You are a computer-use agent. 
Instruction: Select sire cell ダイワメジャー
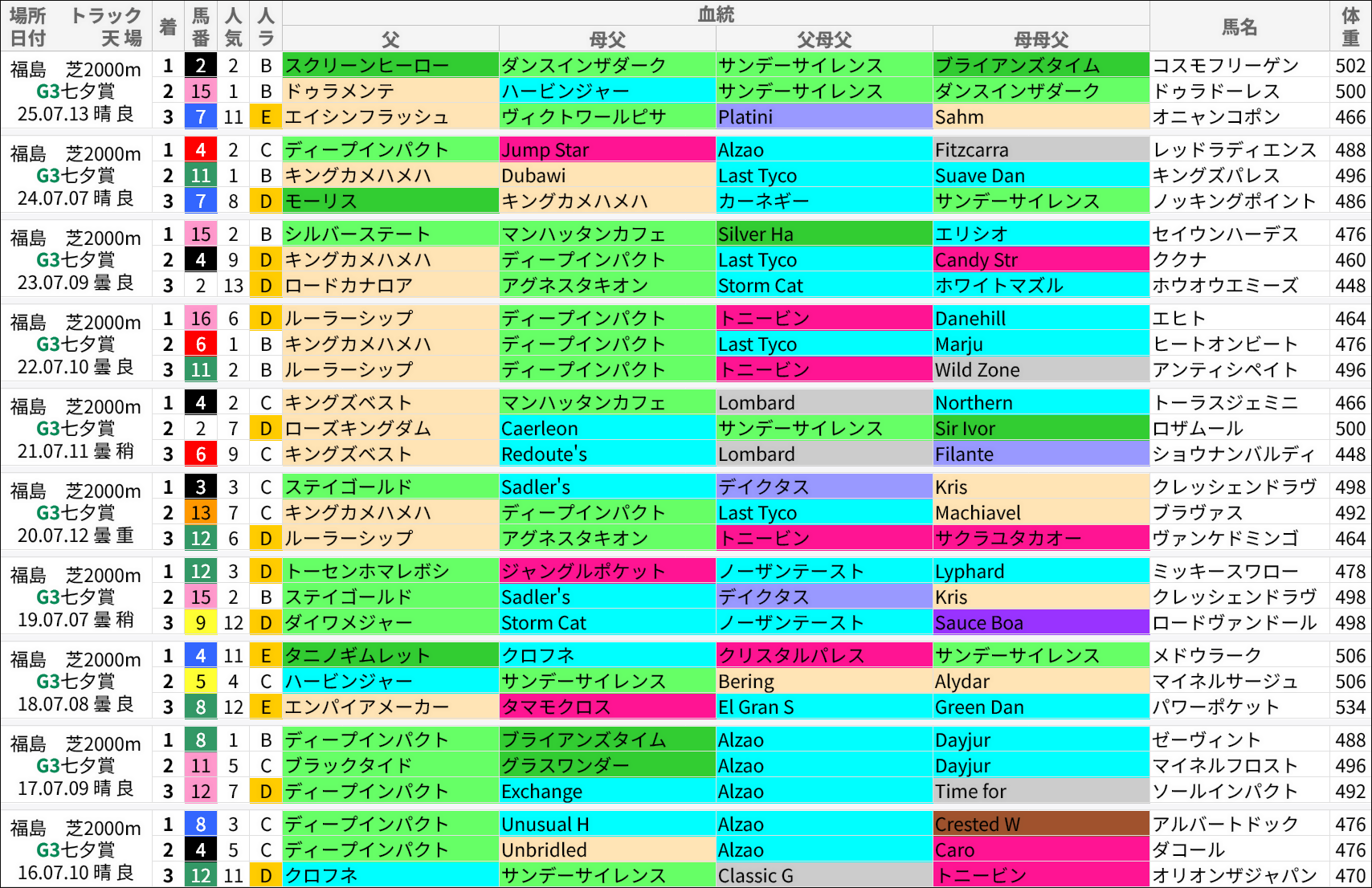pyautogui.click(x=390, y=622)
